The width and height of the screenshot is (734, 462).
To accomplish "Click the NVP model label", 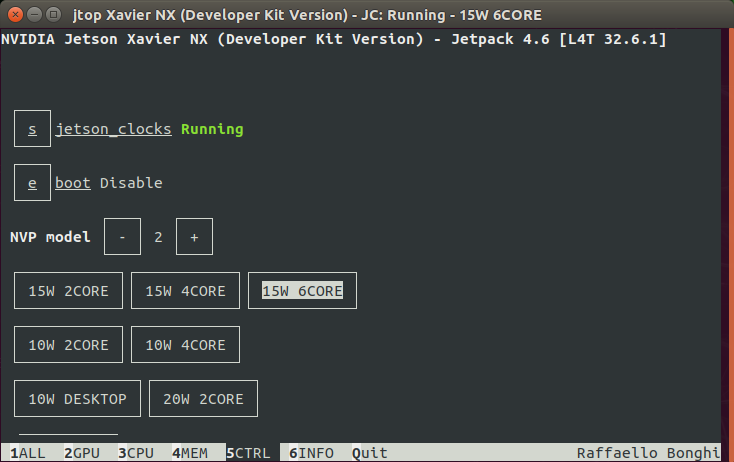I will click(x=50, y=237).
